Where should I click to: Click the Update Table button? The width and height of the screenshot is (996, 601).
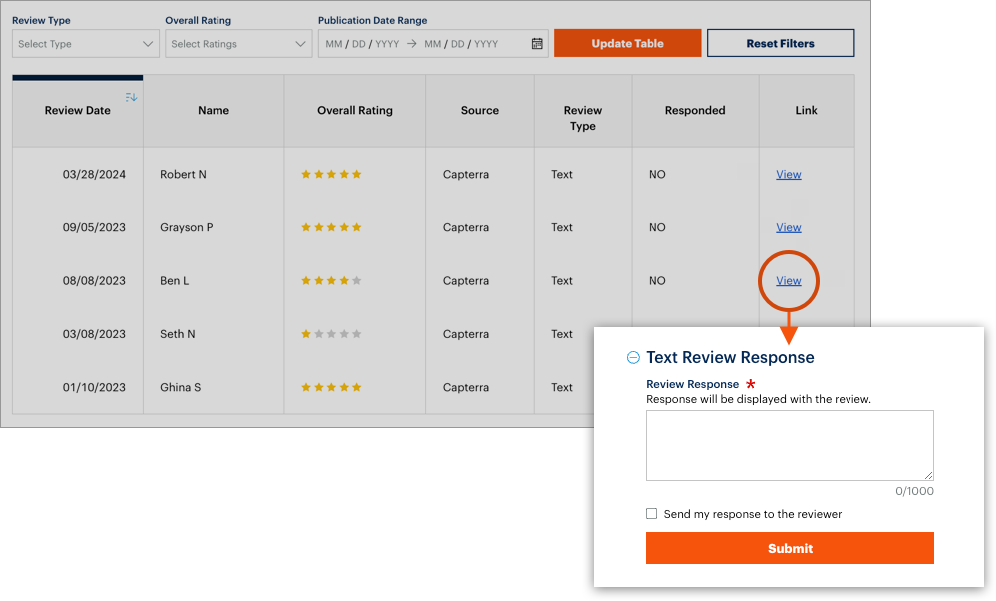tap(627, 43)
